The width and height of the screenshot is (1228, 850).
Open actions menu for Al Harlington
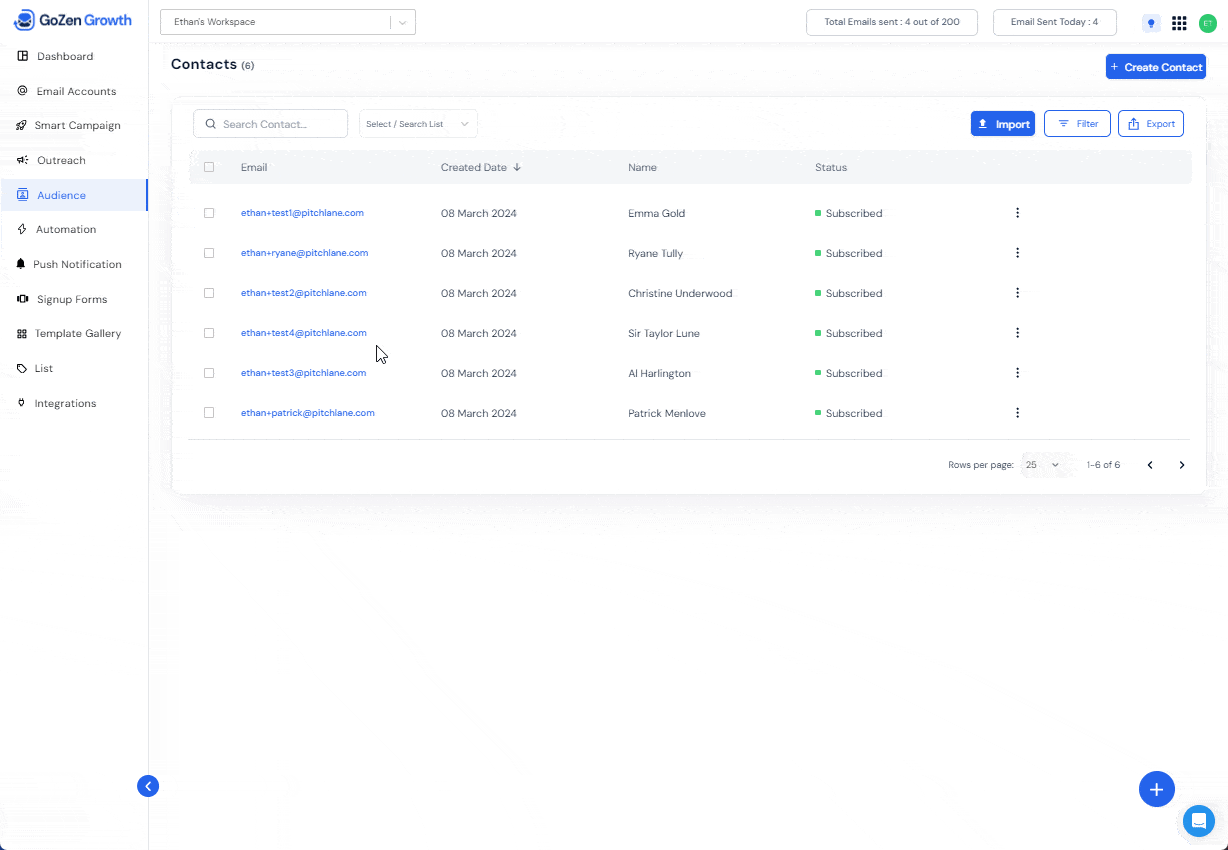(x=1017, y=373)
